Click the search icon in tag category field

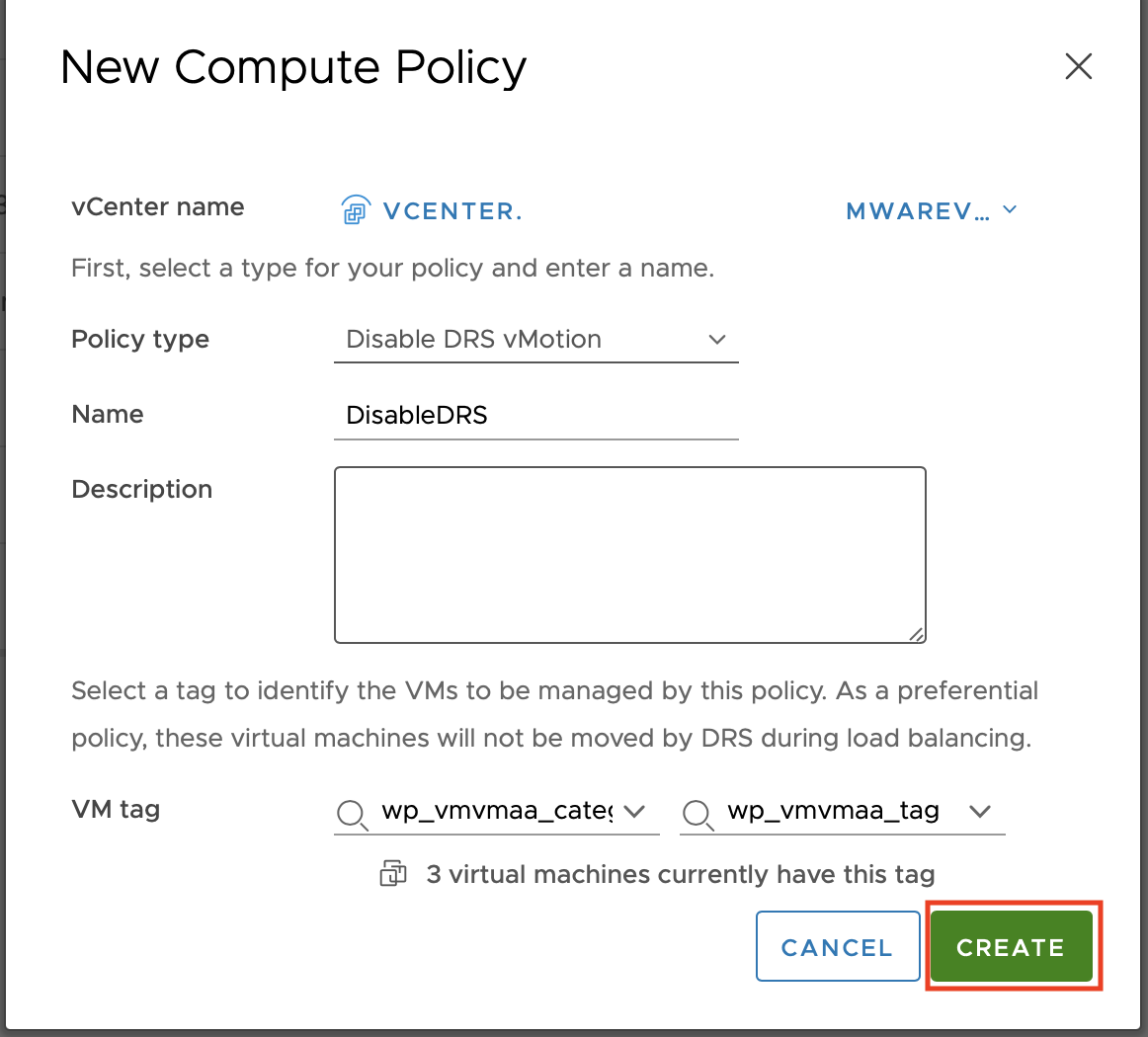[352, 813]
